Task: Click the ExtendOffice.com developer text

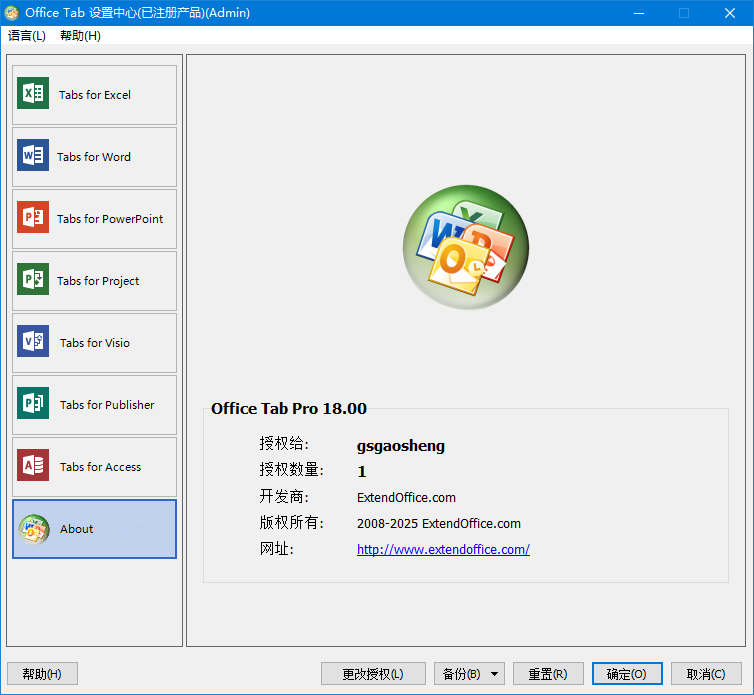Action: click(x=406, y=497)
